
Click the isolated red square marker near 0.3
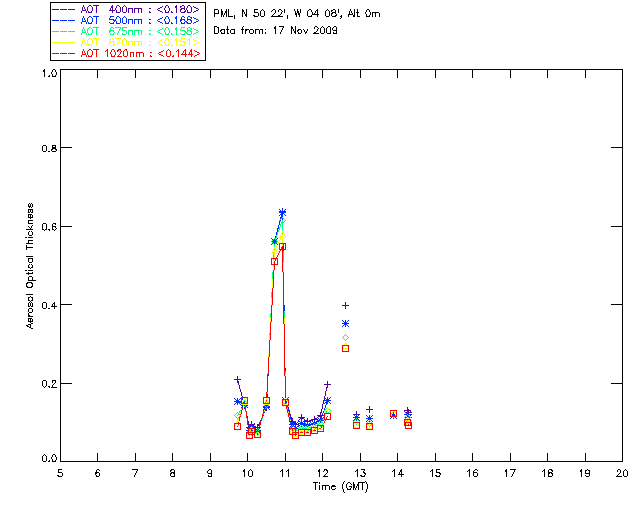click(345, 348)
